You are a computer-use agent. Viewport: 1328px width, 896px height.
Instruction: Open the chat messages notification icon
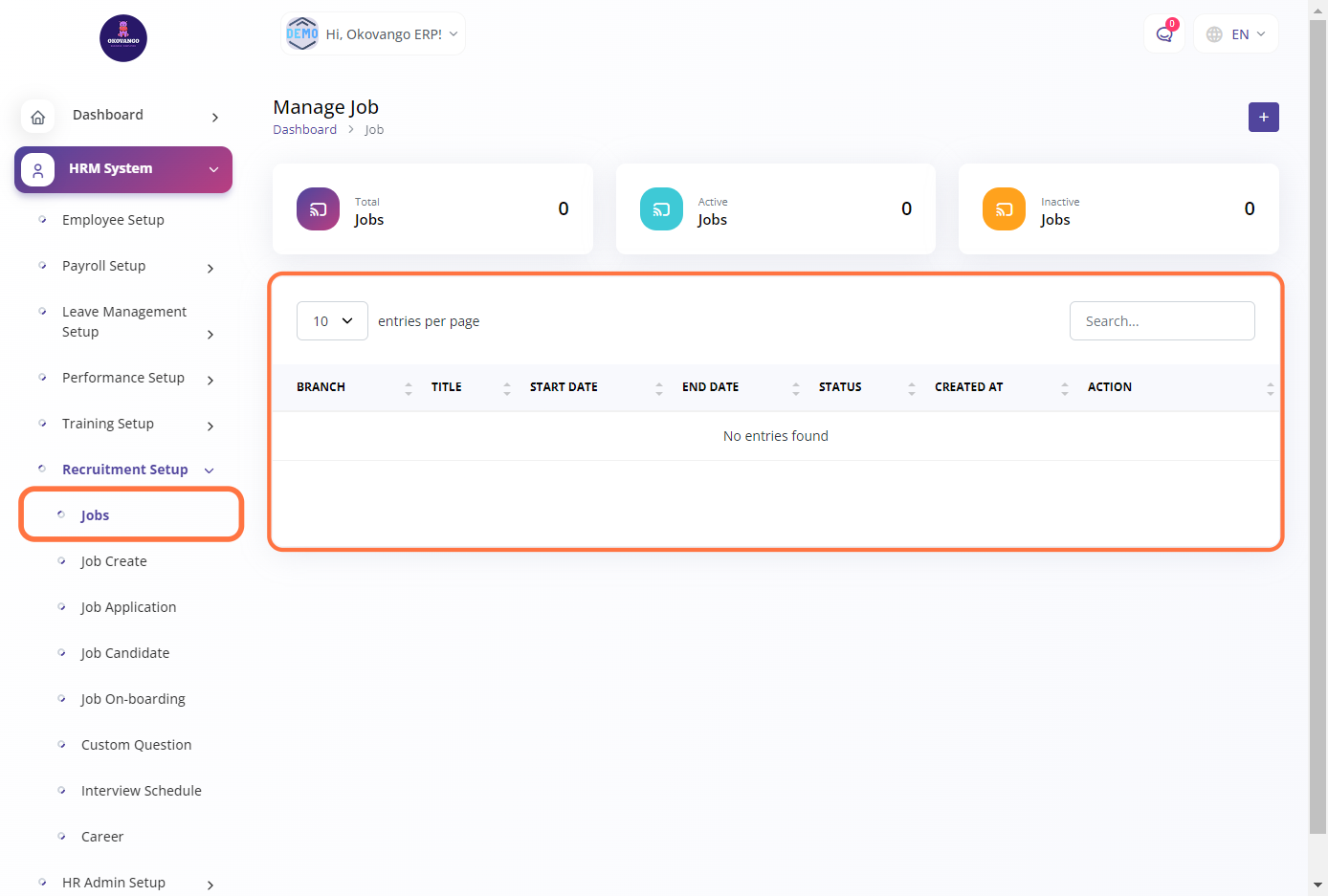pos(1163,34)
